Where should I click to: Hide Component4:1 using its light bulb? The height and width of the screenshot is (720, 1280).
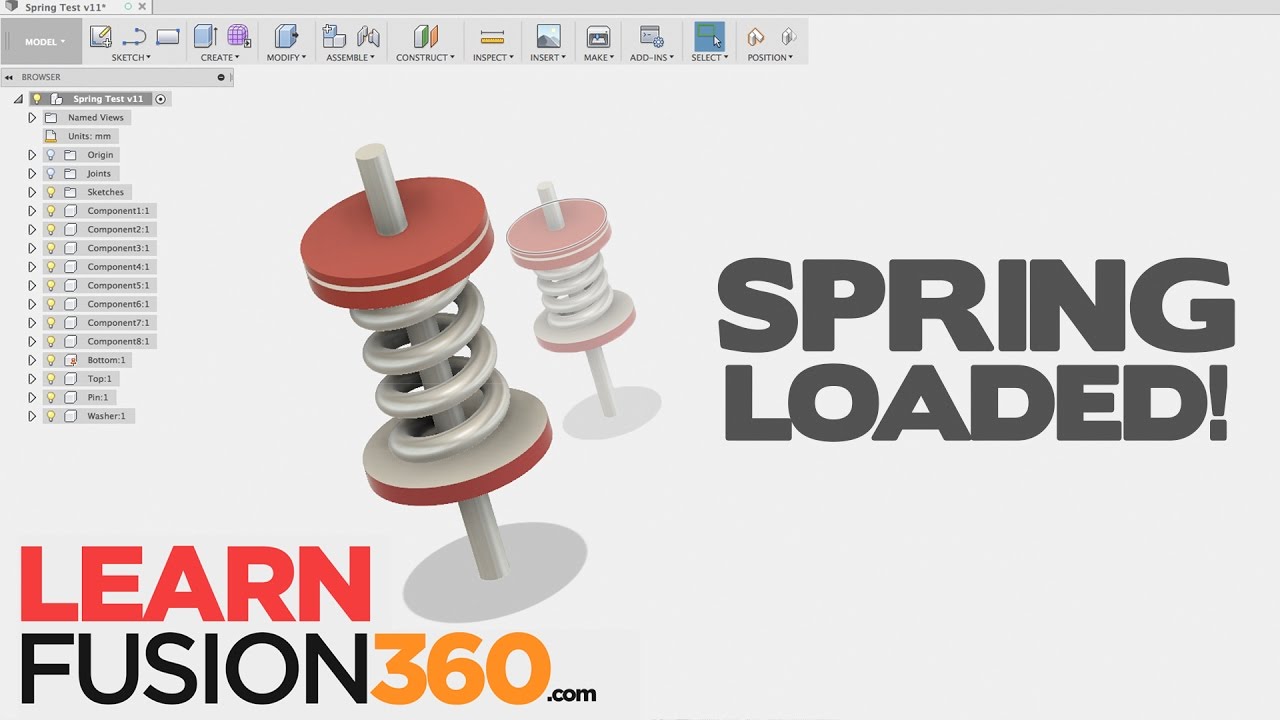pyautogui.click(x=50, y=267)
